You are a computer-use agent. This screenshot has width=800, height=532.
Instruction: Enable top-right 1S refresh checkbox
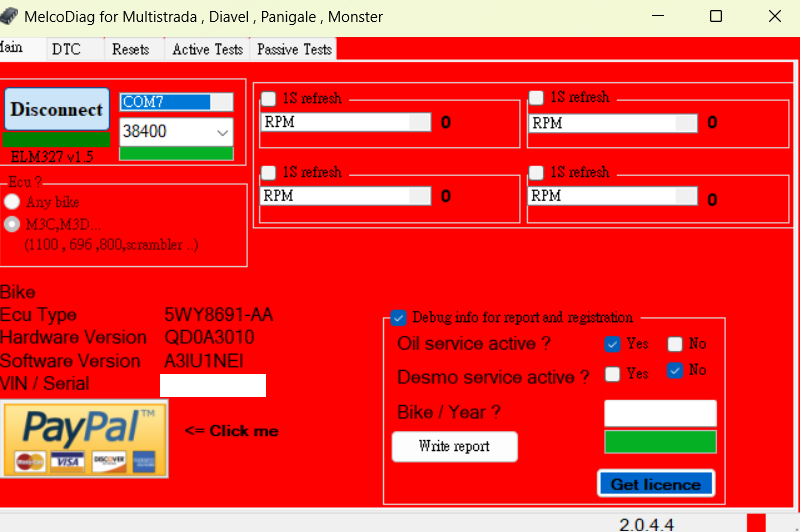click(x=536, y=97)
